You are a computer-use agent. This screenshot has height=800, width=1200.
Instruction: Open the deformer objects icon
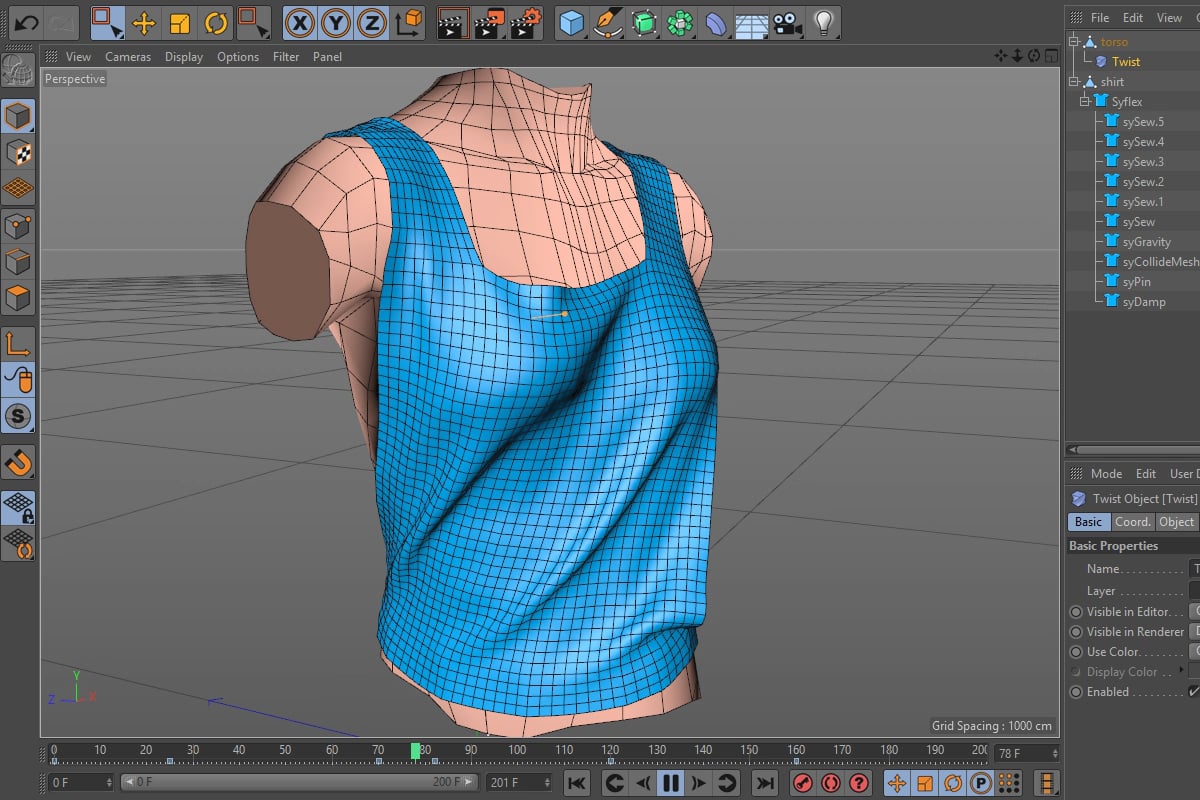tap(716, 22)
